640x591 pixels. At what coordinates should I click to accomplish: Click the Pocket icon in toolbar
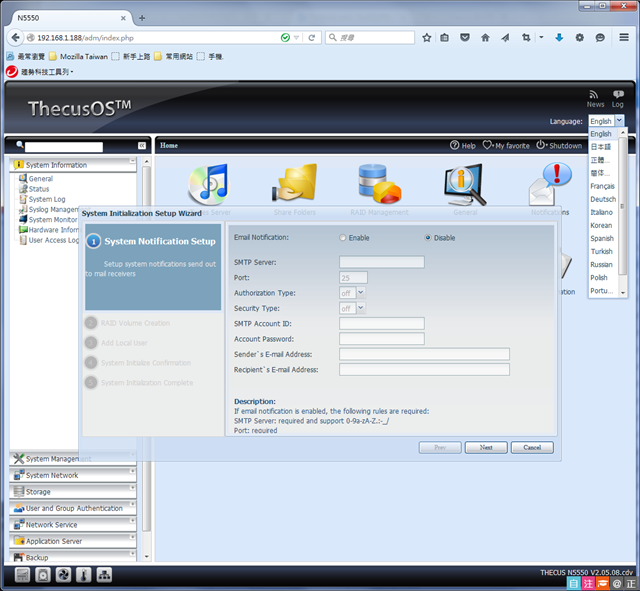[x=464, y=38]
